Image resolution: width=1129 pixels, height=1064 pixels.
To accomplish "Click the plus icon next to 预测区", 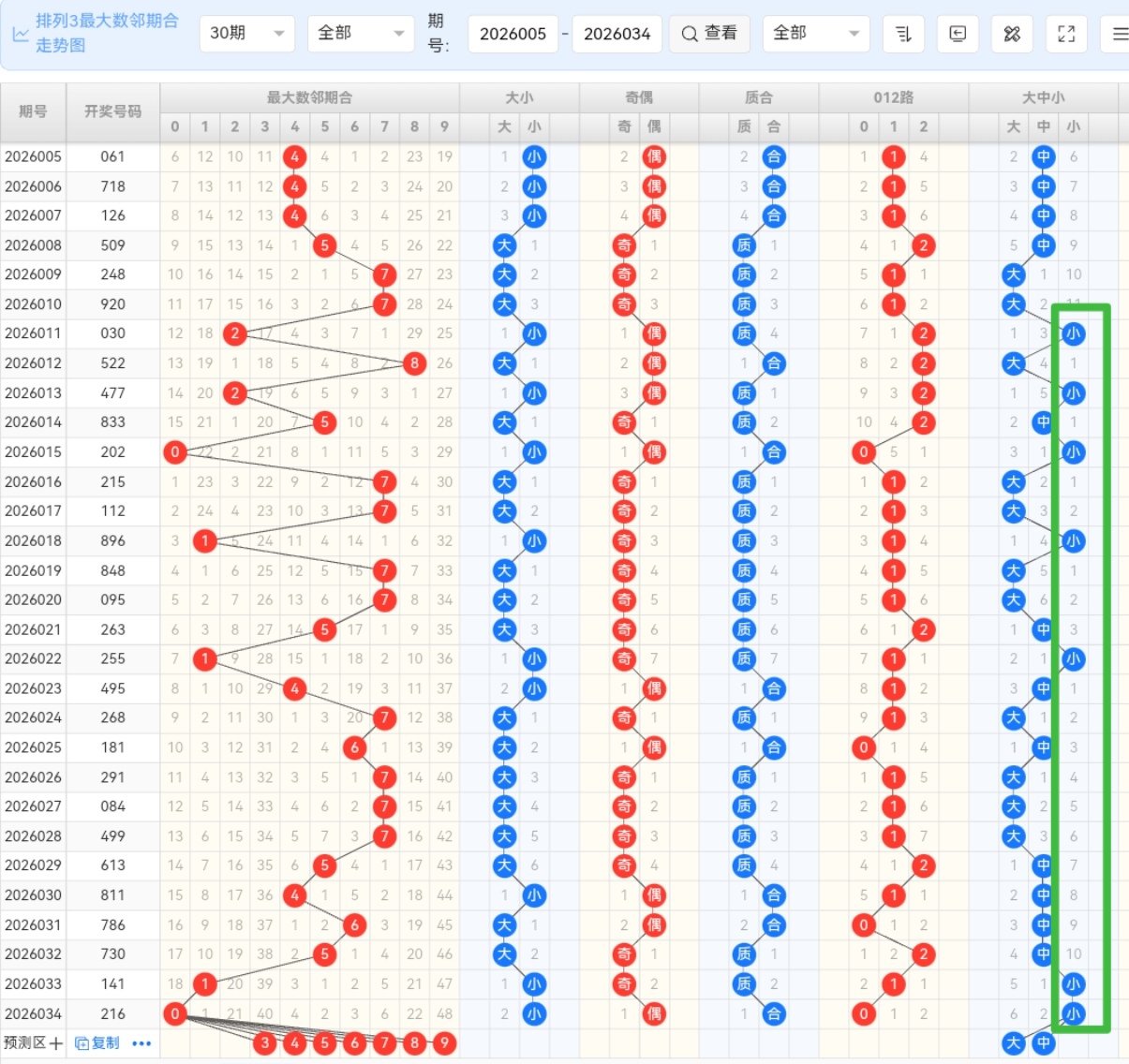I will point(56,1043).
